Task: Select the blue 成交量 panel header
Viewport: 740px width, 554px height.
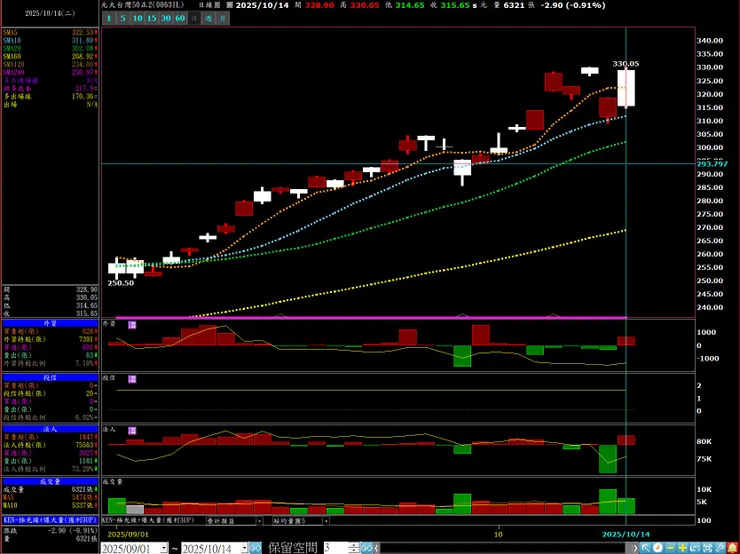Action: click(50, 481)
